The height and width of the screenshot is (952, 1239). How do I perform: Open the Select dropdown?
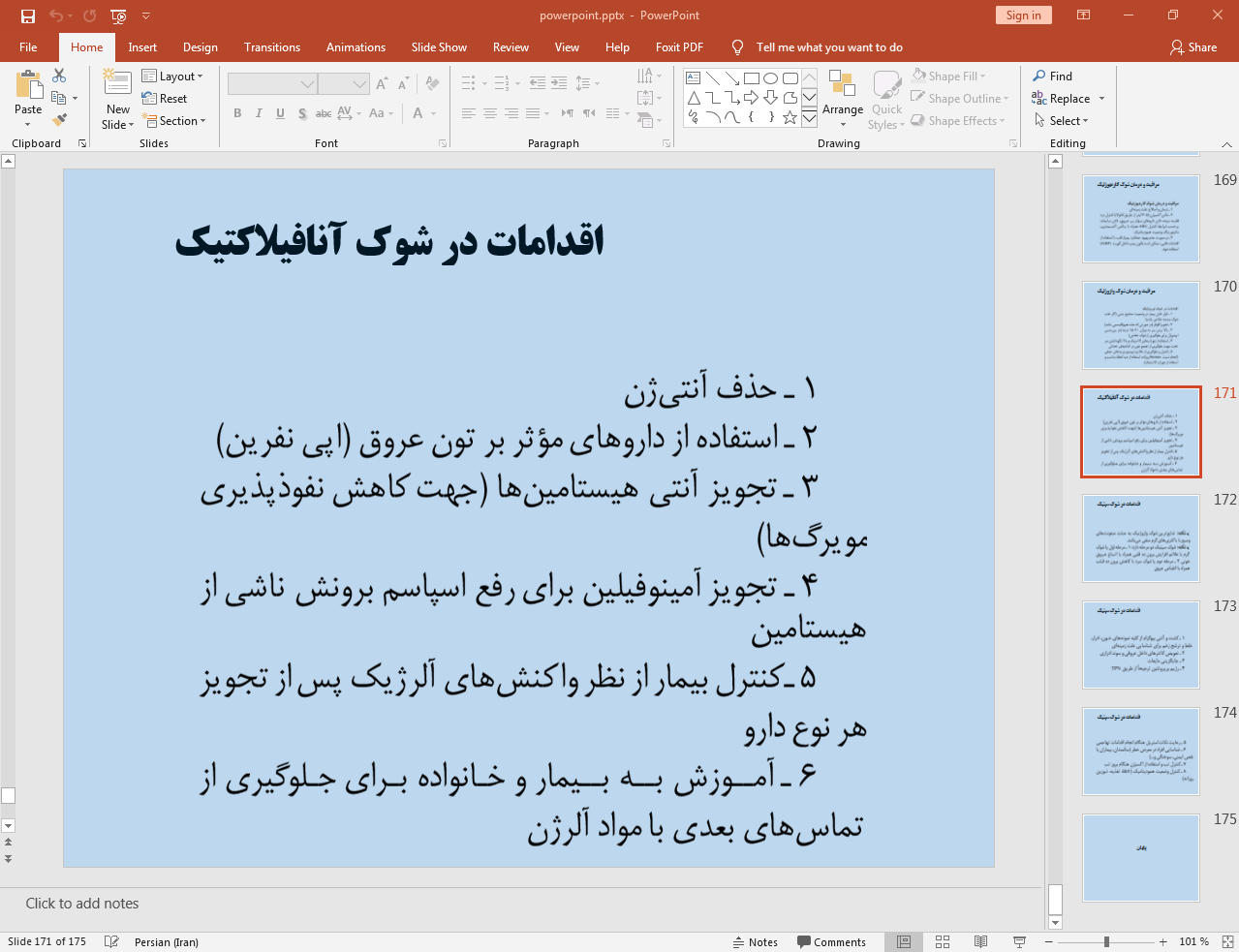click(1060, 121)
